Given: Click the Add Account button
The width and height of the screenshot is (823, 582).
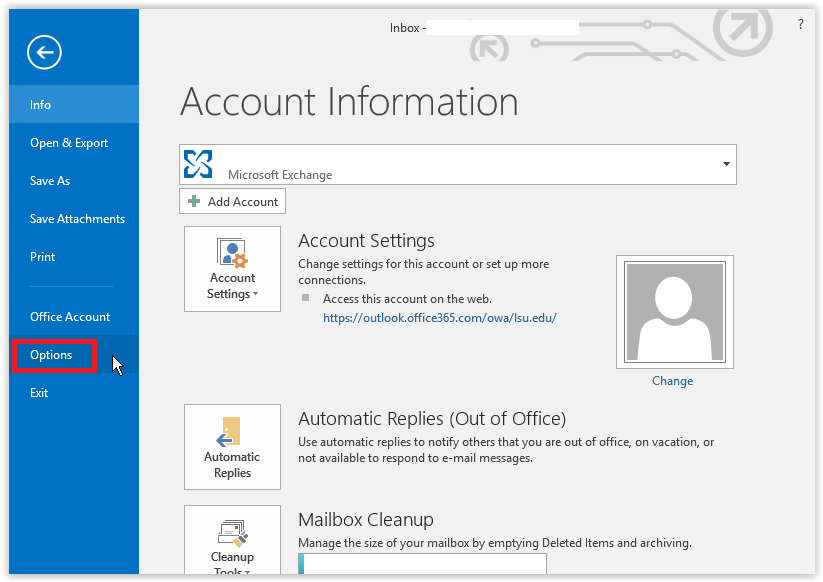Looking at the screenshot, I should [233, 202].
